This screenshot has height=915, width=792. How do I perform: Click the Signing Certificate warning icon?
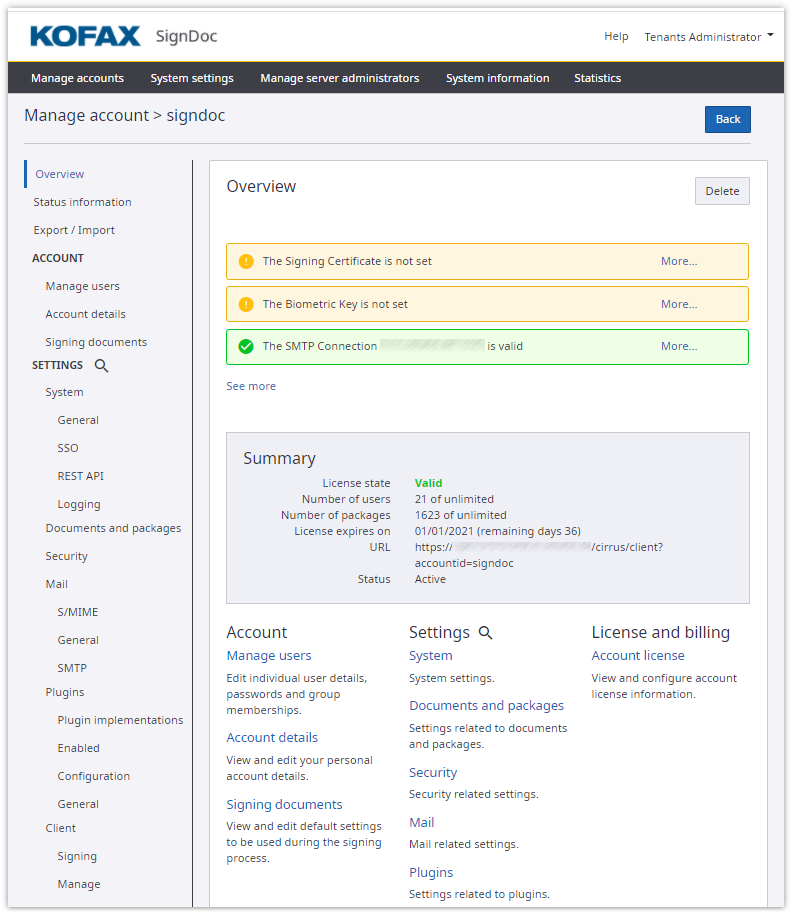(246, 262)
